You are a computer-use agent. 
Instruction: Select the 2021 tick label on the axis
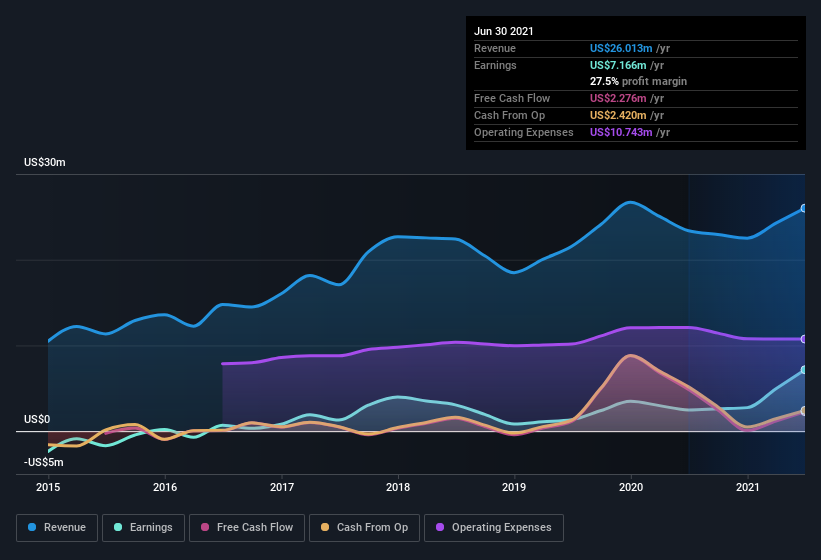[748, 487]
